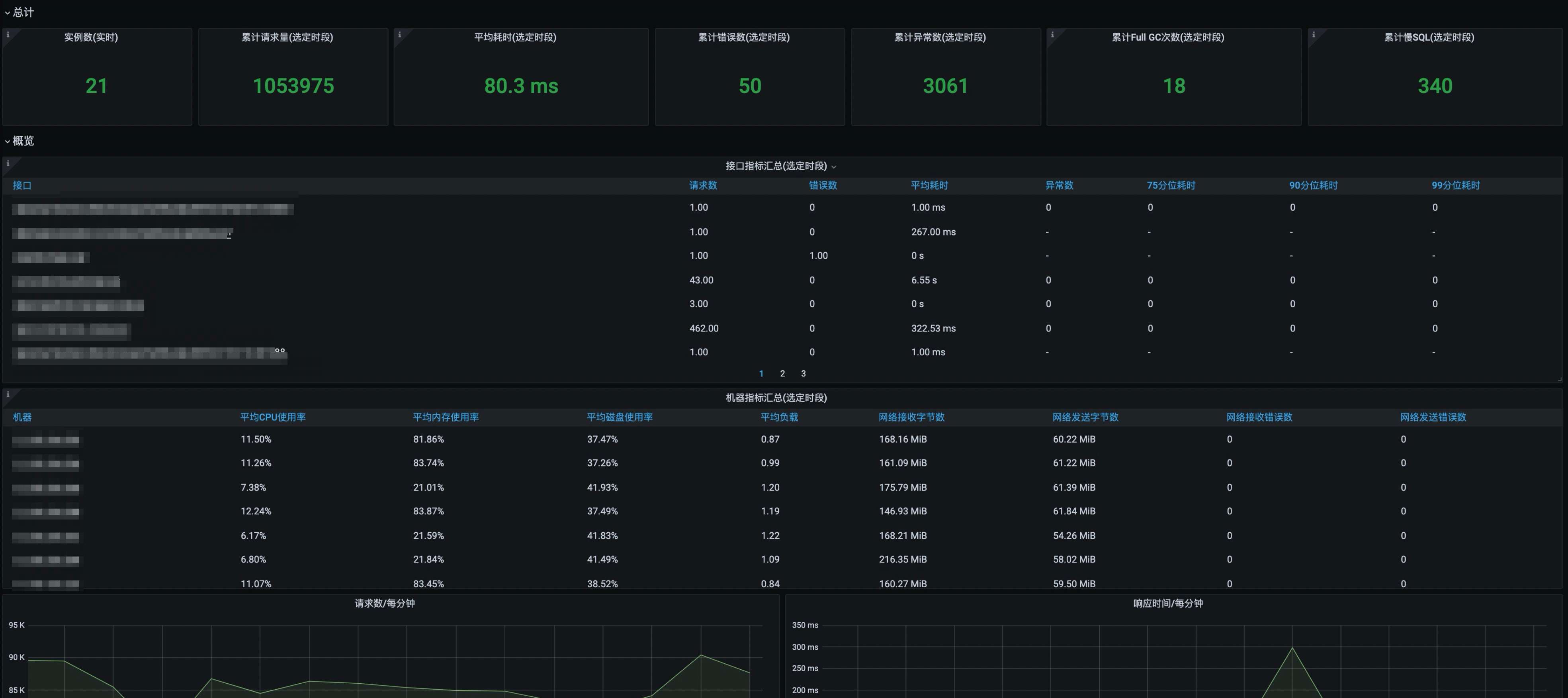
Task: Click info icon on 累计慢SQL panel
Action: click(x=1314, y=35)
